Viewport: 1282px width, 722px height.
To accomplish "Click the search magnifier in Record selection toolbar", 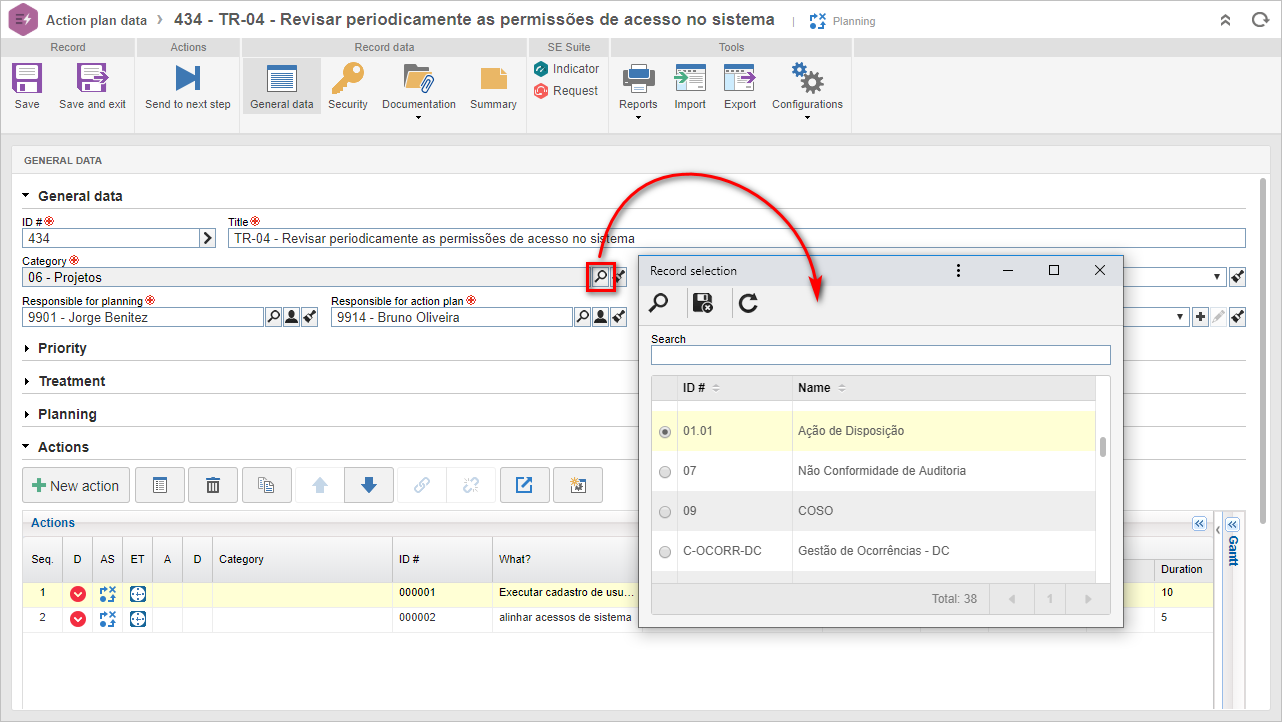I will (x=659, y=303).
